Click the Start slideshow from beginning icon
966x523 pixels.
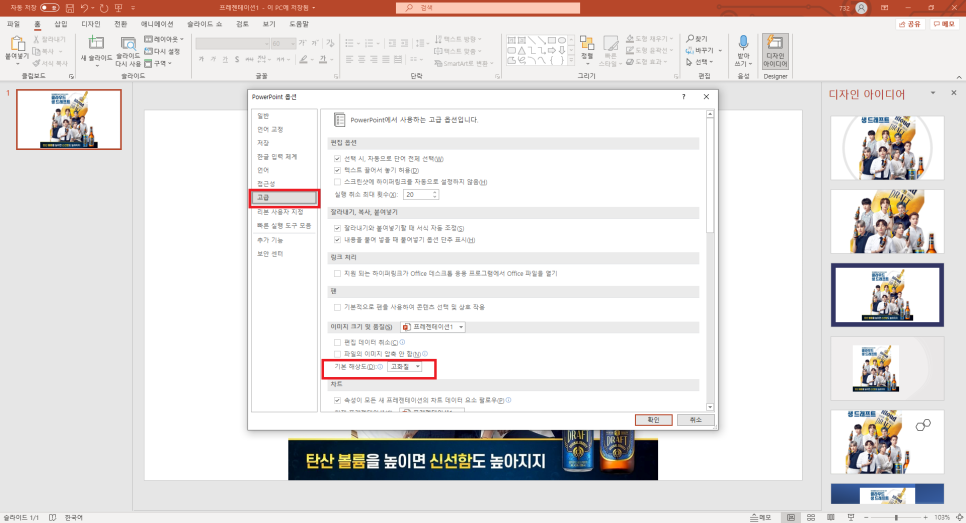pyautogui.click(x=118, y=8)
